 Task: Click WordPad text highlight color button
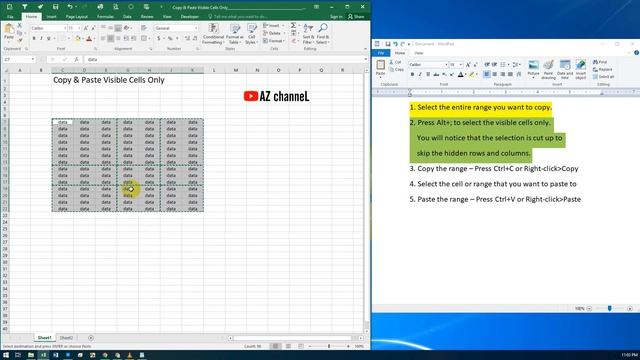[x=471, y=74]
